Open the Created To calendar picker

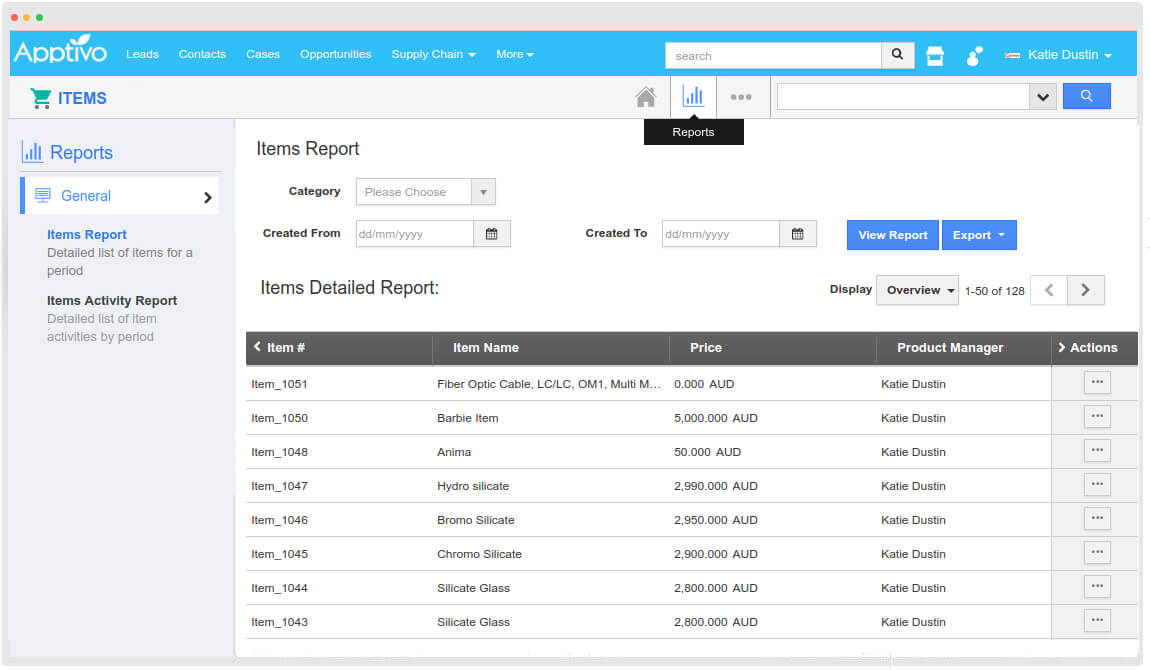tap(797, 234)
